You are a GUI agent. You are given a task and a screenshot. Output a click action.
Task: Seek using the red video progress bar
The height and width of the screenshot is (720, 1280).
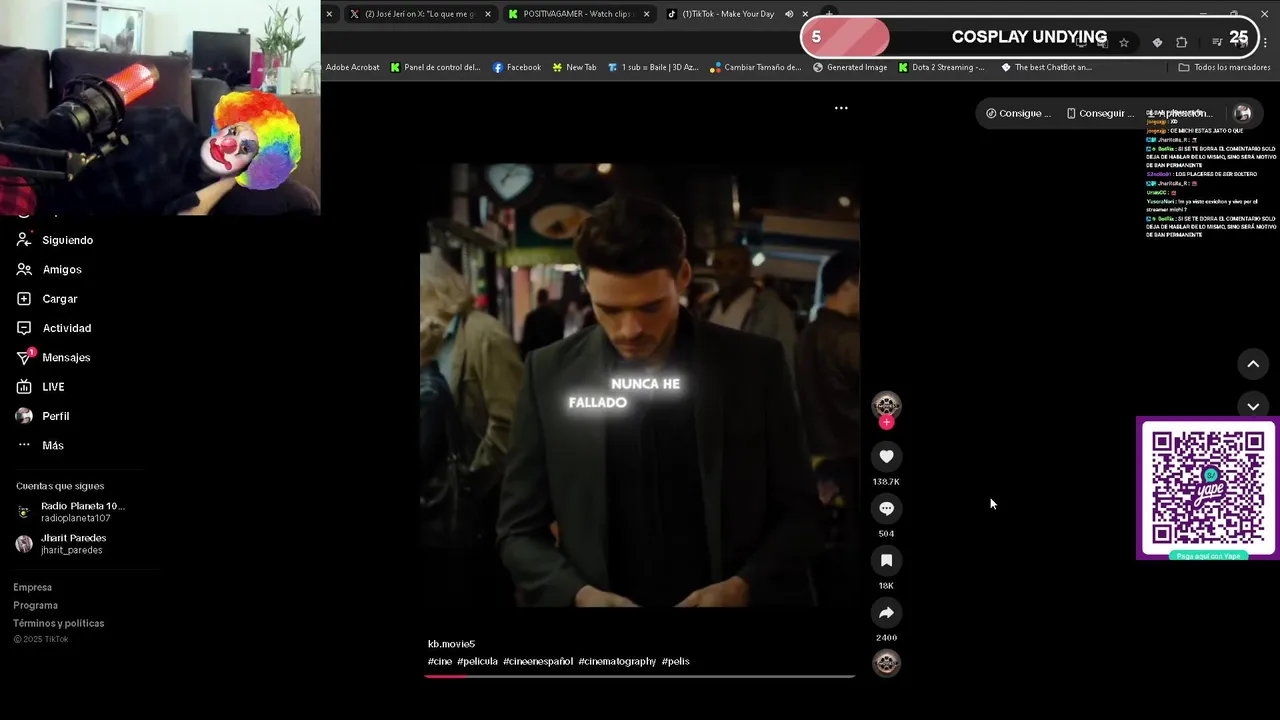(x=640, y=676)
